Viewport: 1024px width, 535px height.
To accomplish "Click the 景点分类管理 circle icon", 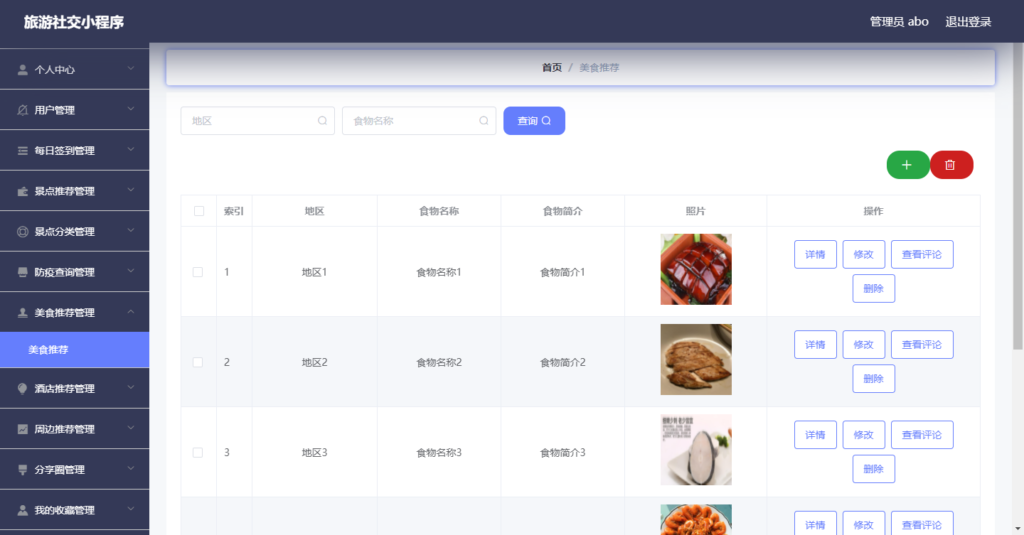I will [x=23, y=232].
